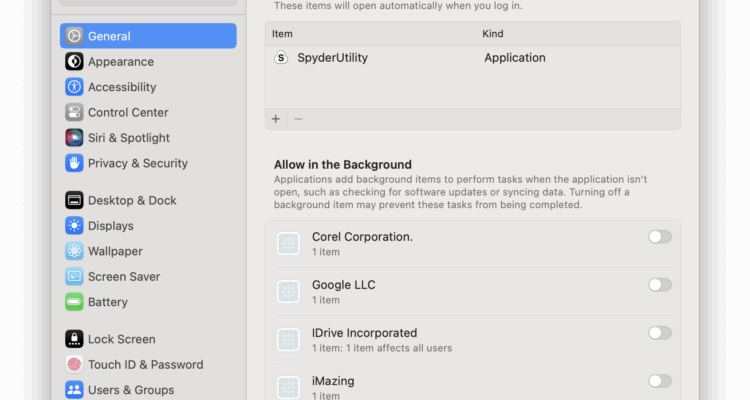Click the Desktop & Dock icon
Image resolution: width=750 pixels, height=400 pixels.
point(74,200)
